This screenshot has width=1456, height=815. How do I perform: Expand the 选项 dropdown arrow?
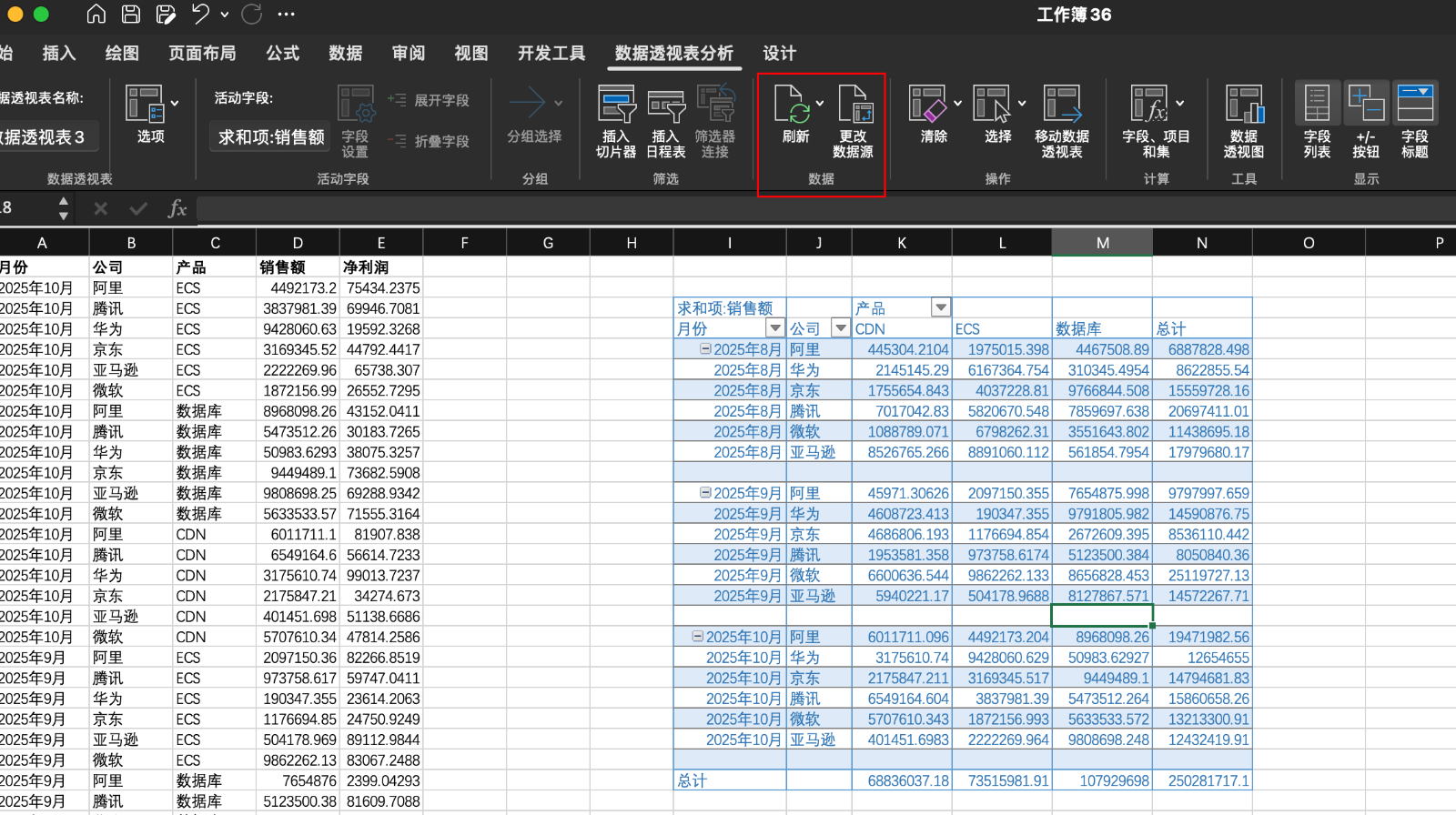(x=175, y=103)
